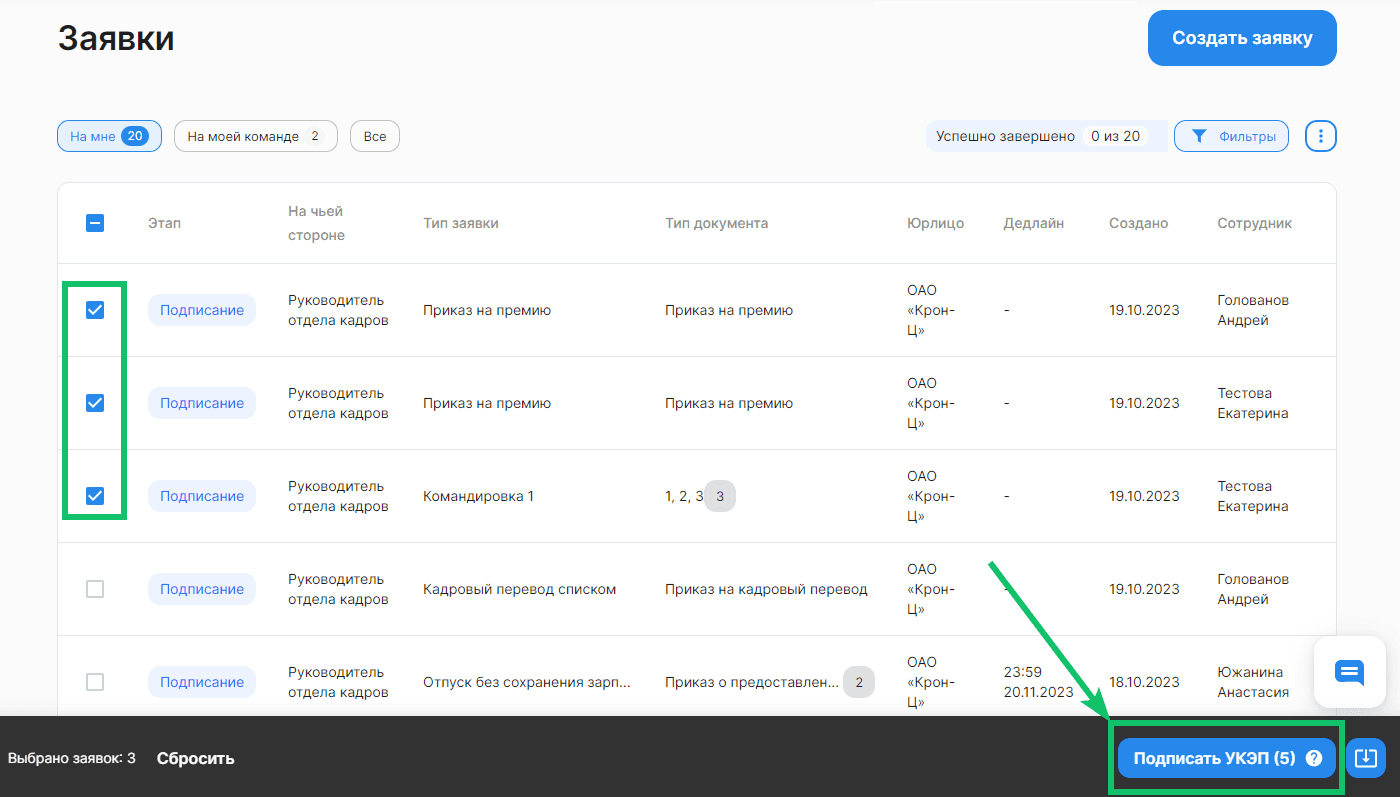
Task: Expand the documents badge 2 in Отпуск row
Action: (x=859, y=682)
